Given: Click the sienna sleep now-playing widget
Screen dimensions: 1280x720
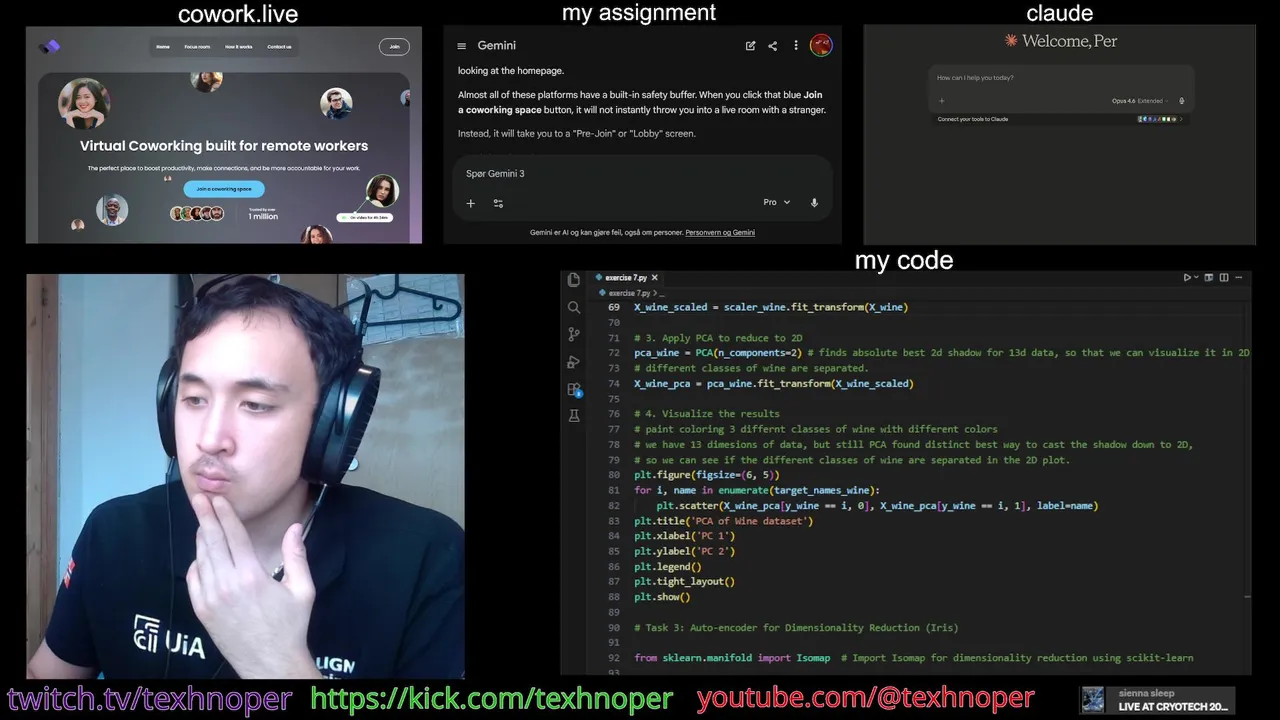Looking at the screenshot, I should click(1157, 699).
